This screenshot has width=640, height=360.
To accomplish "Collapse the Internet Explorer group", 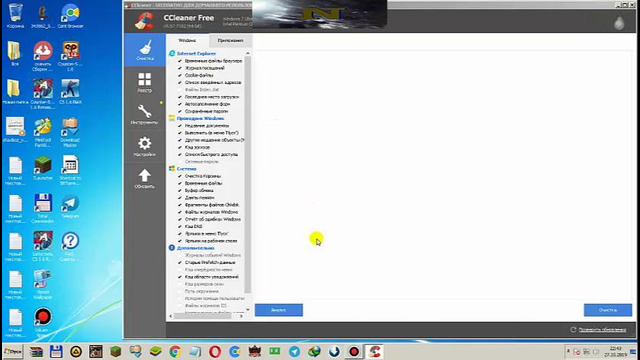I will coord(196,53).
